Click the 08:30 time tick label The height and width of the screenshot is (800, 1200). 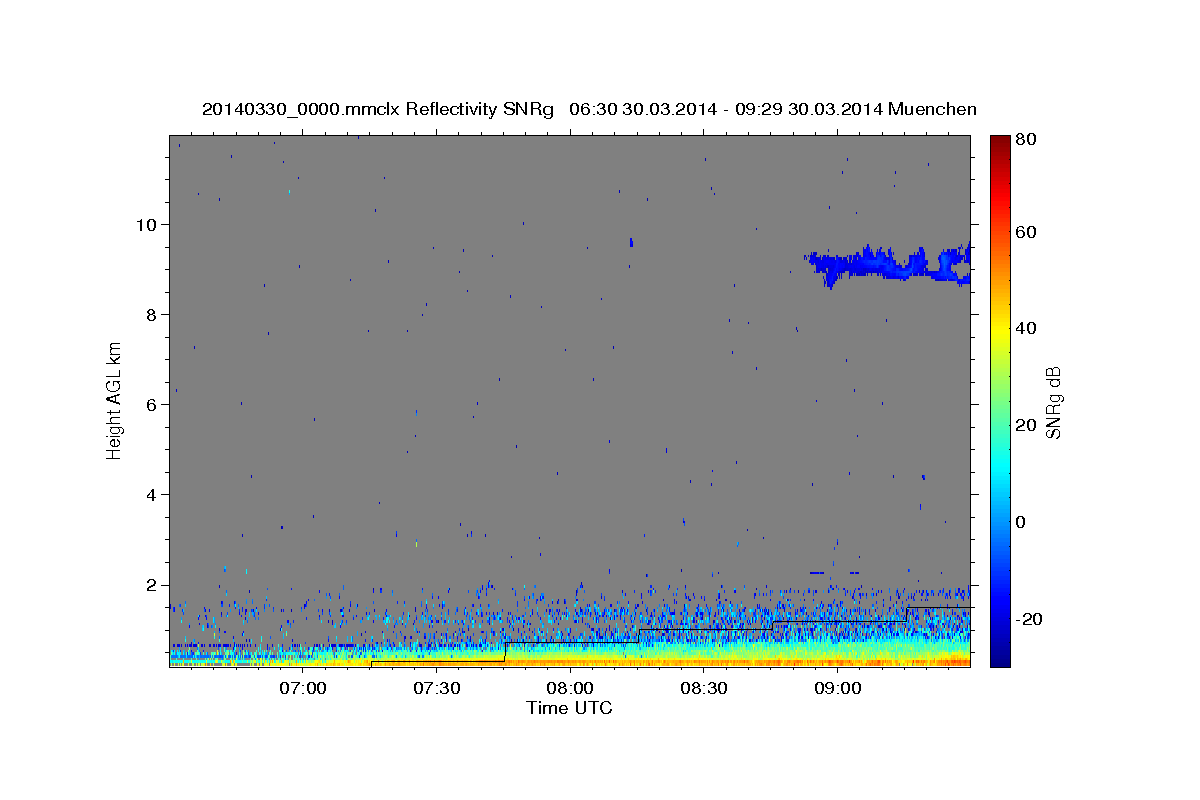coord(704,688)
